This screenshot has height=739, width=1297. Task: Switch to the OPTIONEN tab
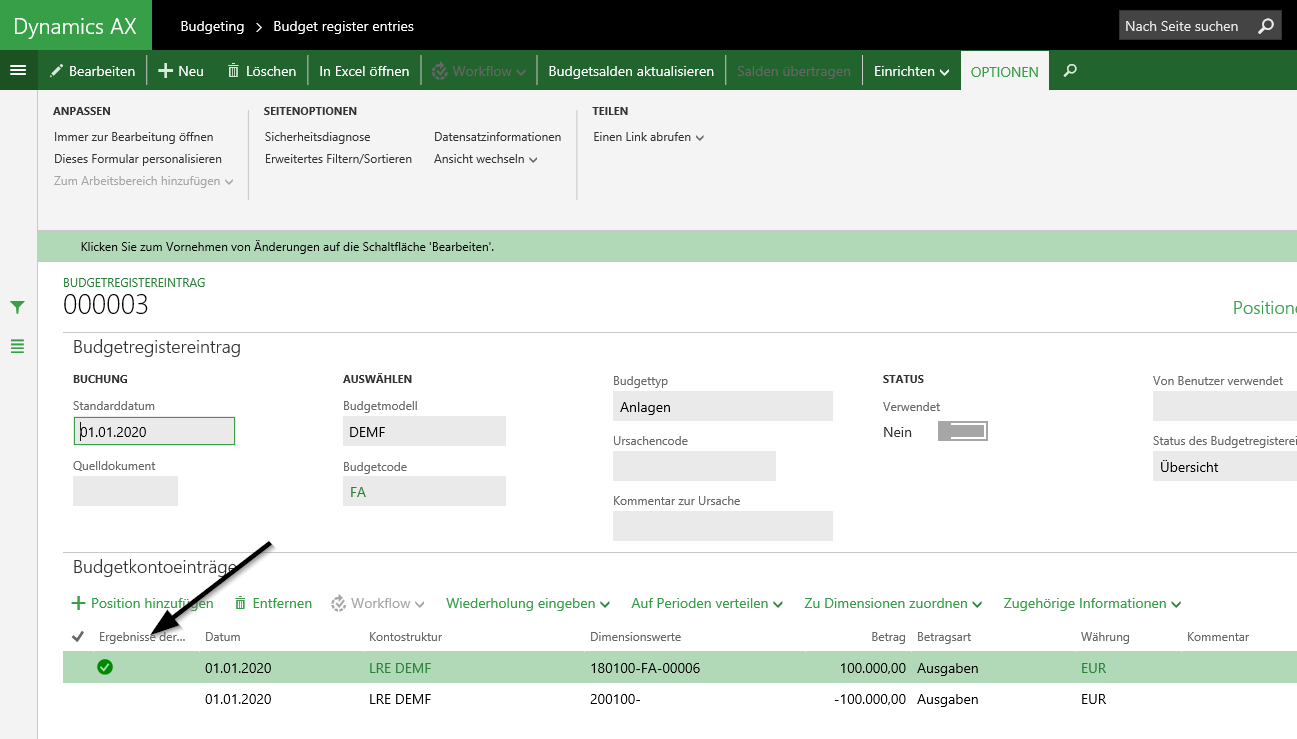(1004, 72)
